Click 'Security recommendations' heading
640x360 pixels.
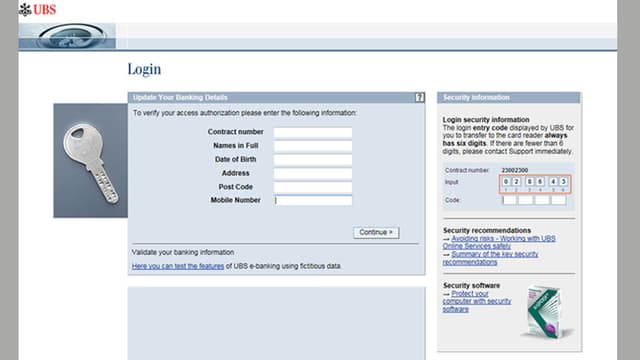(x=487, y=230)
